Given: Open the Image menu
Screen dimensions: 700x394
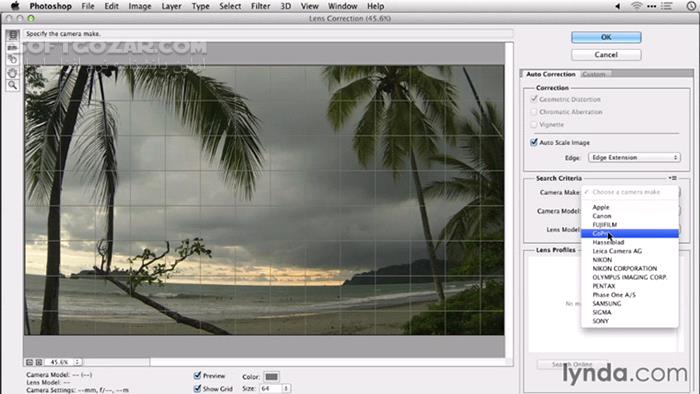Looking at the screenshot, I should [140, 6].
